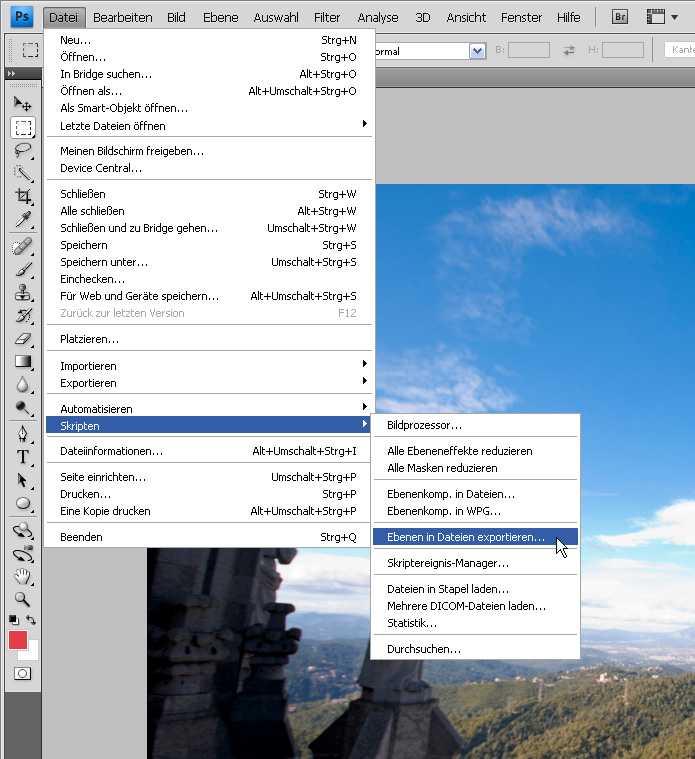Select the Clone Stamp tool
695x759 pixels.
pyautogui.click(x=23, y=293)
